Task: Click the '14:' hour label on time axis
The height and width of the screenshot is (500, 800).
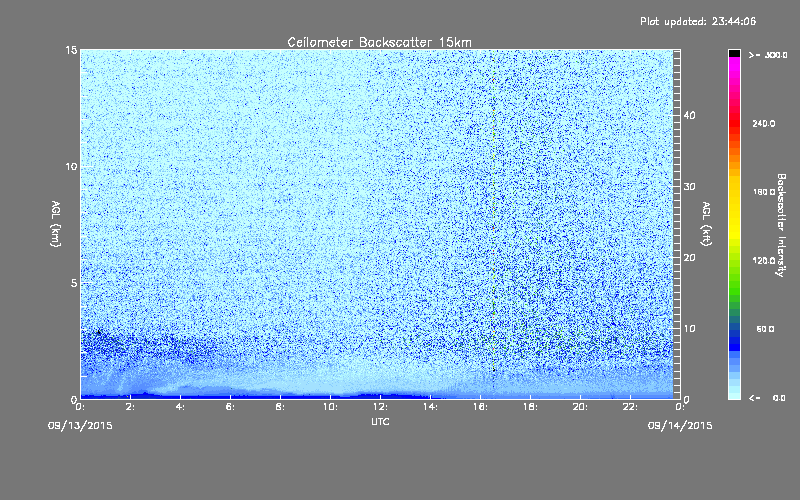Action: point(430,407)
